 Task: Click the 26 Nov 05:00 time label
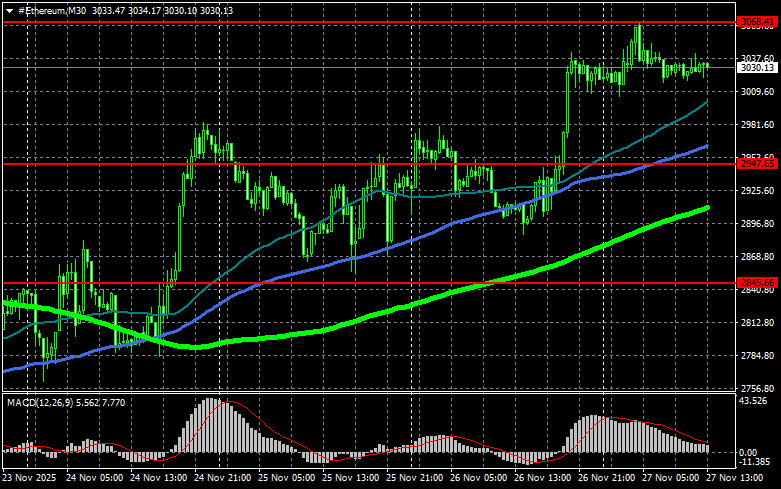(x=479, y=478)
